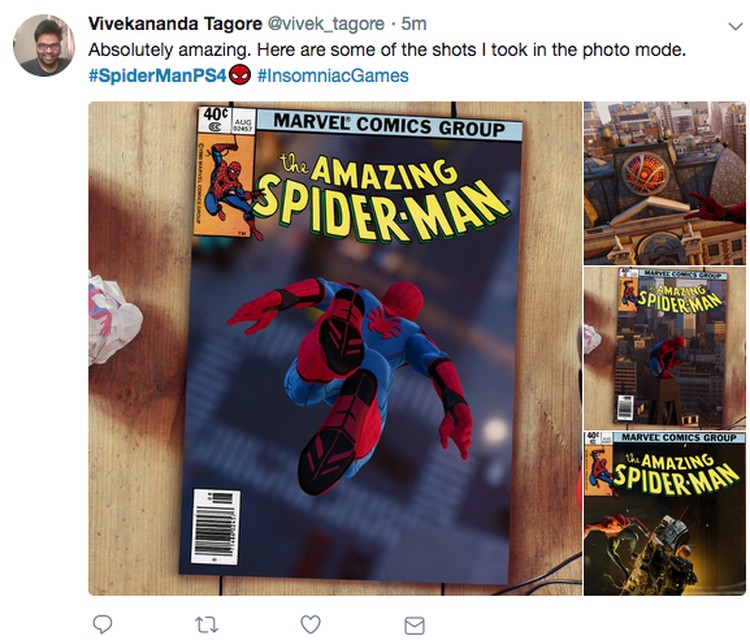Image resolution: width=750 pixels, height=640 pixels.
Task: Open Vivekananda Tagore's profile picture
Action: click(x=44, y=45)
